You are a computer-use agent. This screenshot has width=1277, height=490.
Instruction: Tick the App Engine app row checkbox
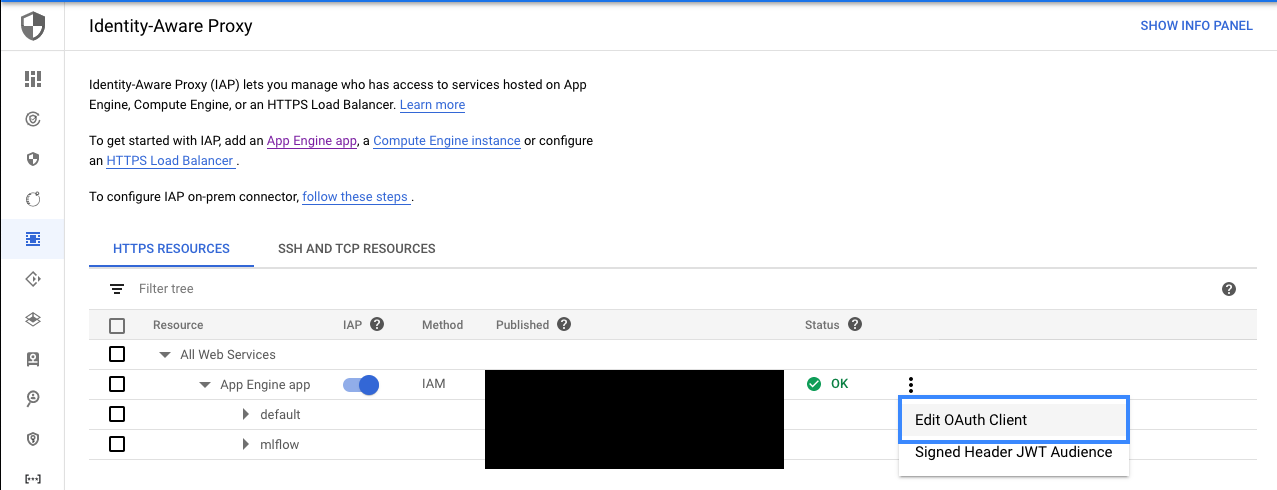point(117,384)
